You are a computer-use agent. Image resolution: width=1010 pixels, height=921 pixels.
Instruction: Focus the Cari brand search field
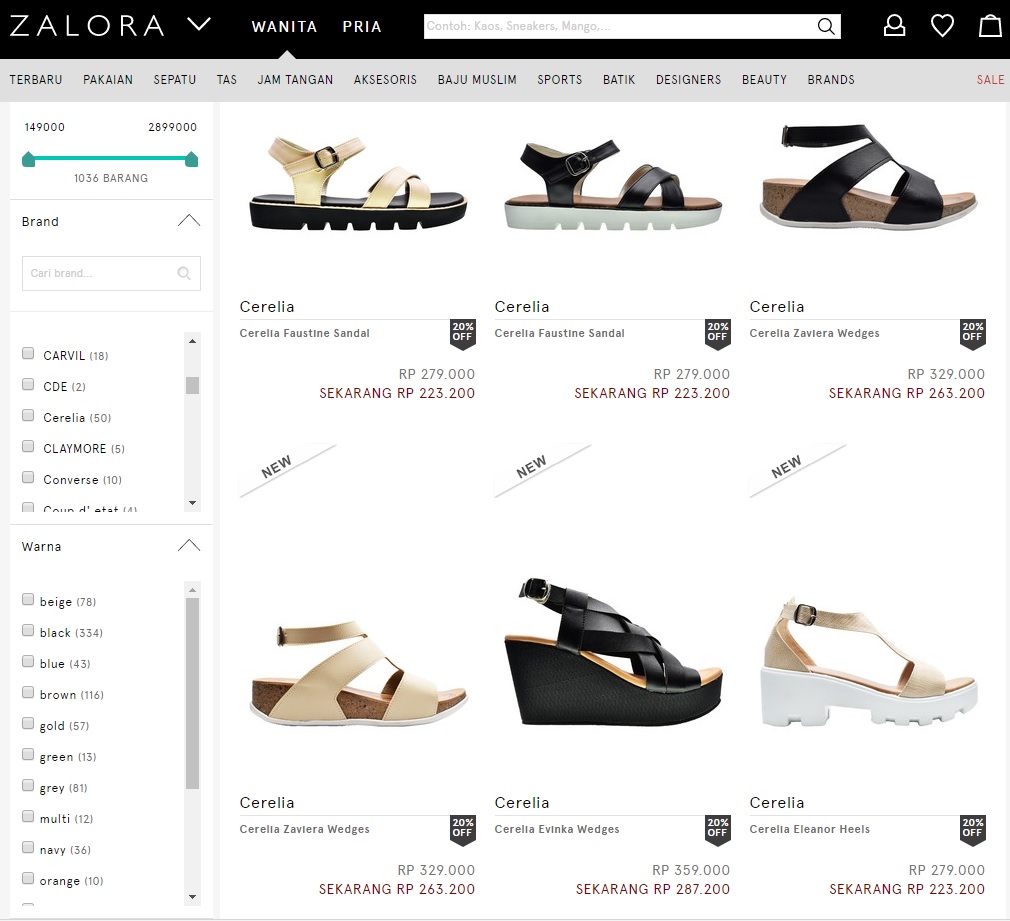click(111, 273)
